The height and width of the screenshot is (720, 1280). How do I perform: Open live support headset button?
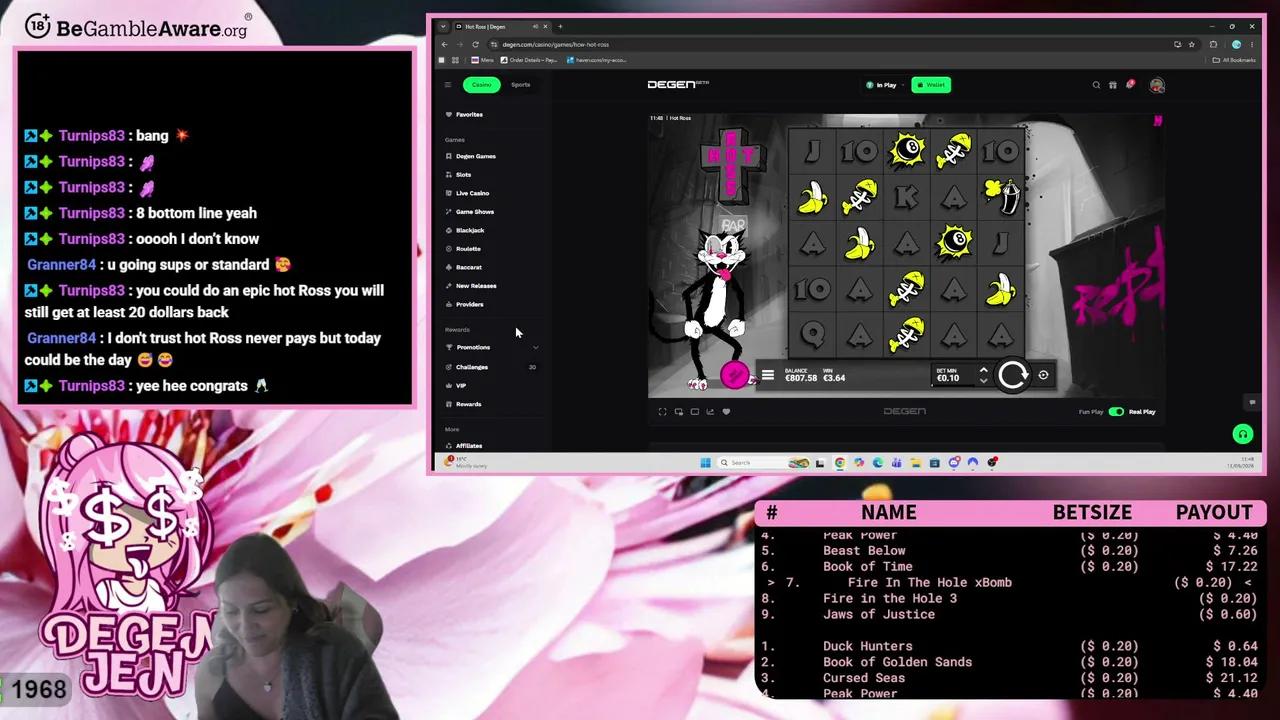(x=1242, y=434)
